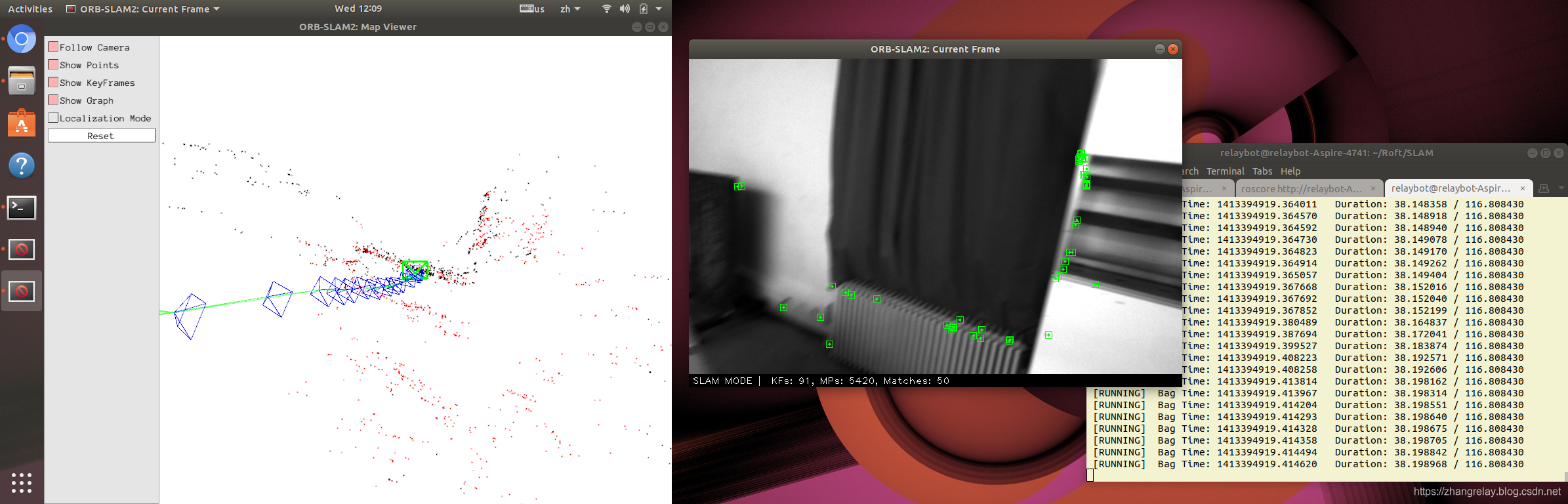The height and width of the screenshot is (504, 1568).
Task: Minimize the Map Viewer window
Action: 636,27
